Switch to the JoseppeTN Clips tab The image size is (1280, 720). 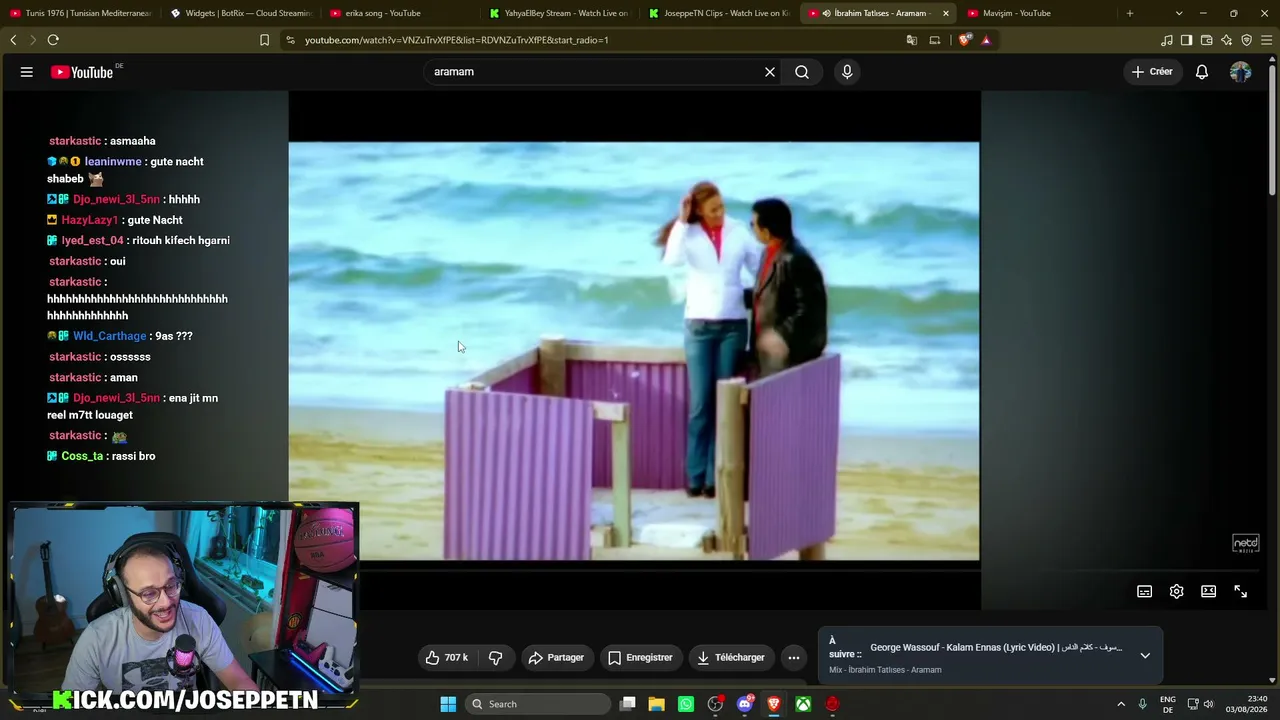[720, 13]
